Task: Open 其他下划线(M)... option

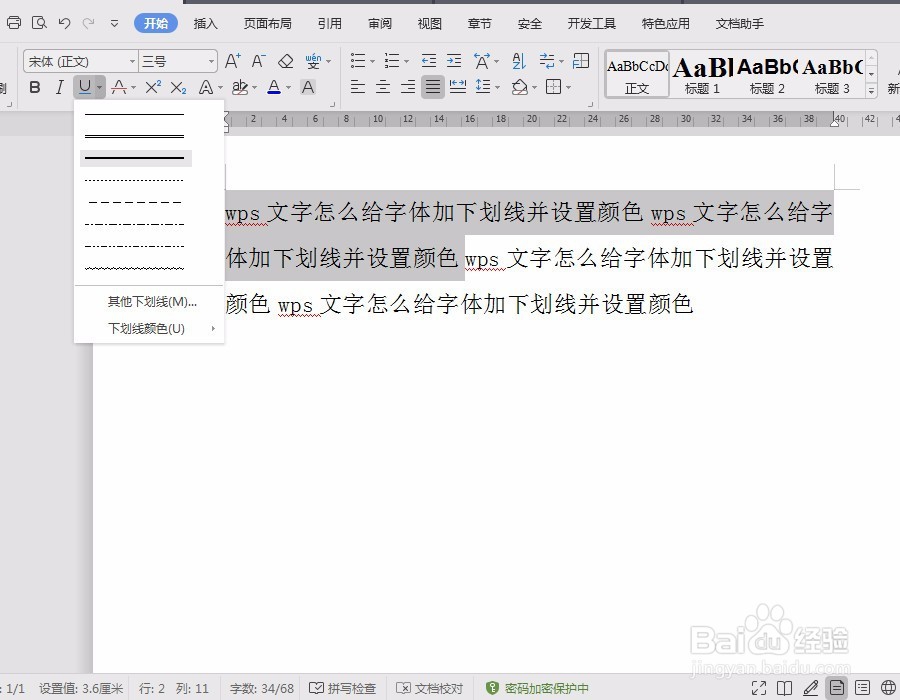Action: [149, 302]
